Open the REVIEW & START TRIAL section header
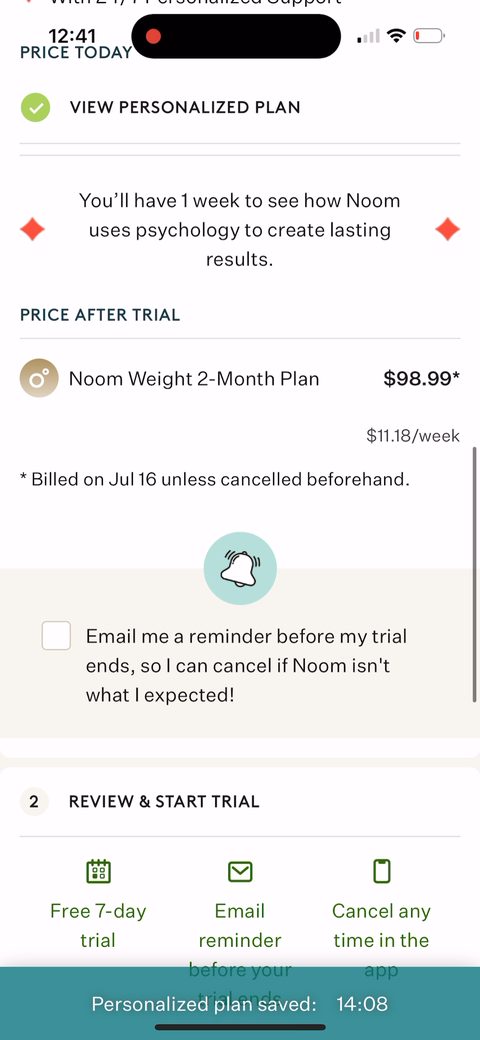The width and height of the screenshot is (480, 1040). tap(164, 801)
